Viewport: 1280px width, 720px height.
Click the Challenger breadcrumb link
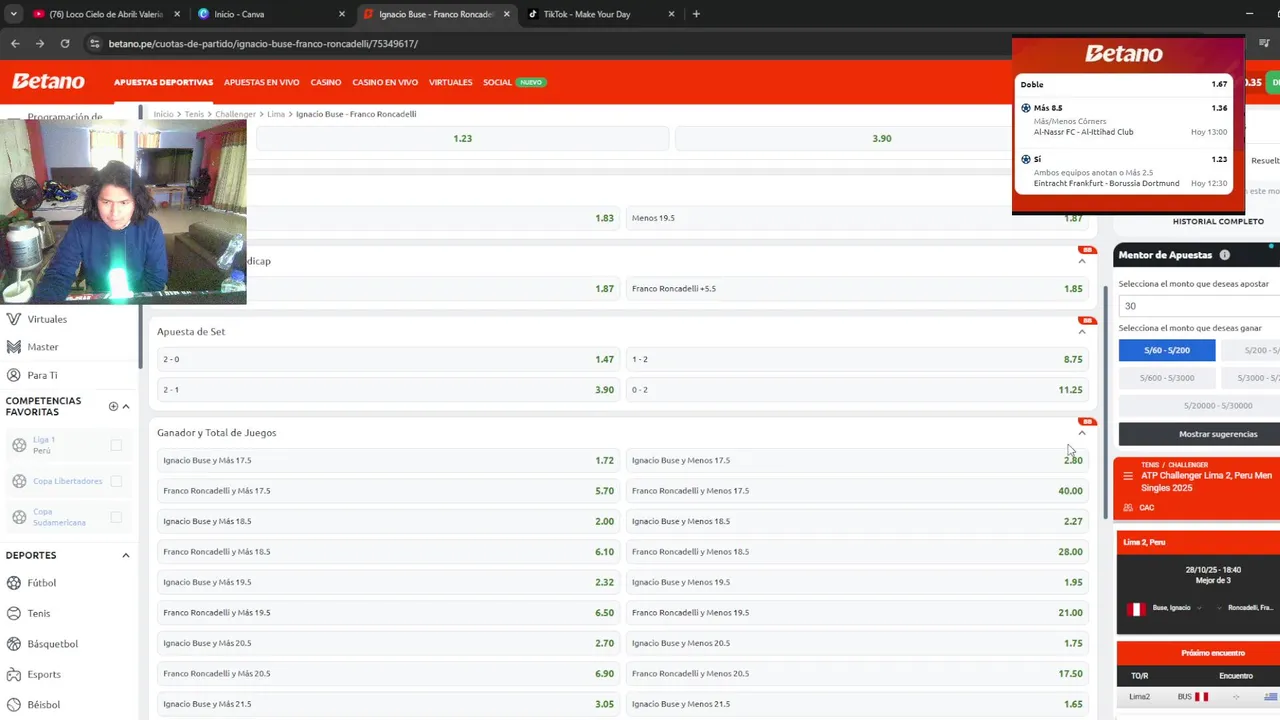235,114
